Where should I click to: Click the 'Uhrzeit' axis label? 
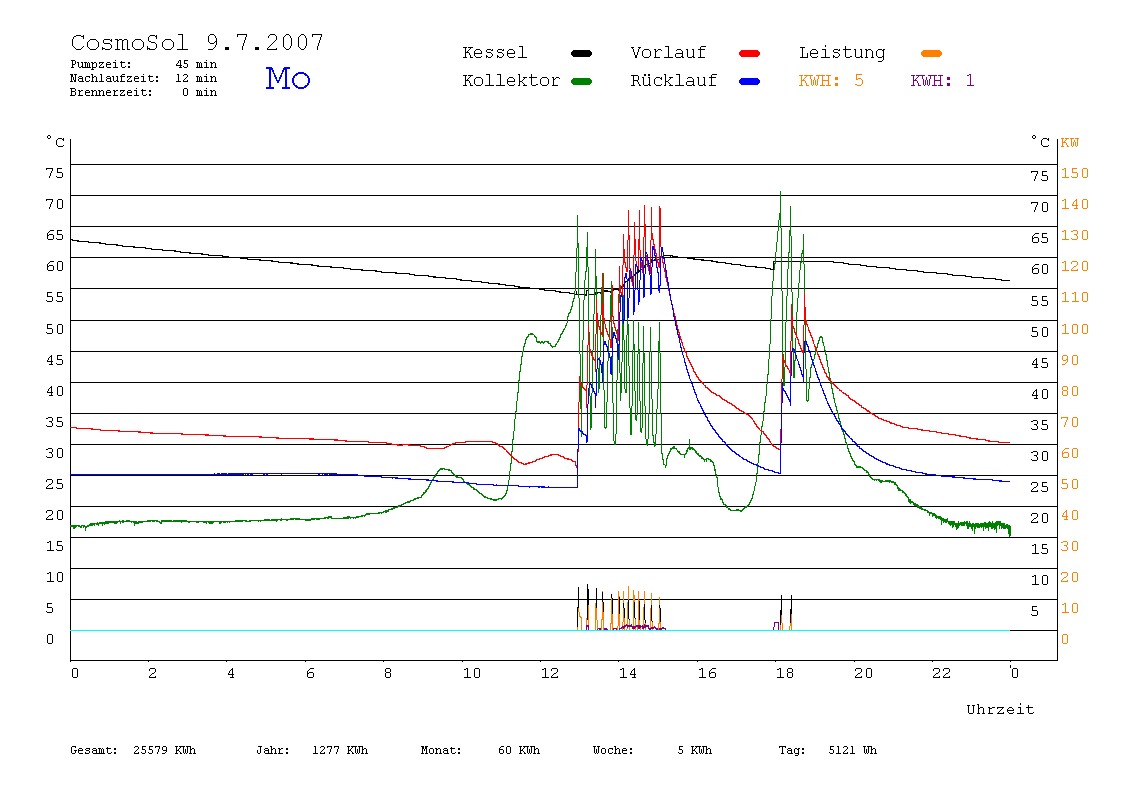pyautogui.click(x=1000, y=709)
